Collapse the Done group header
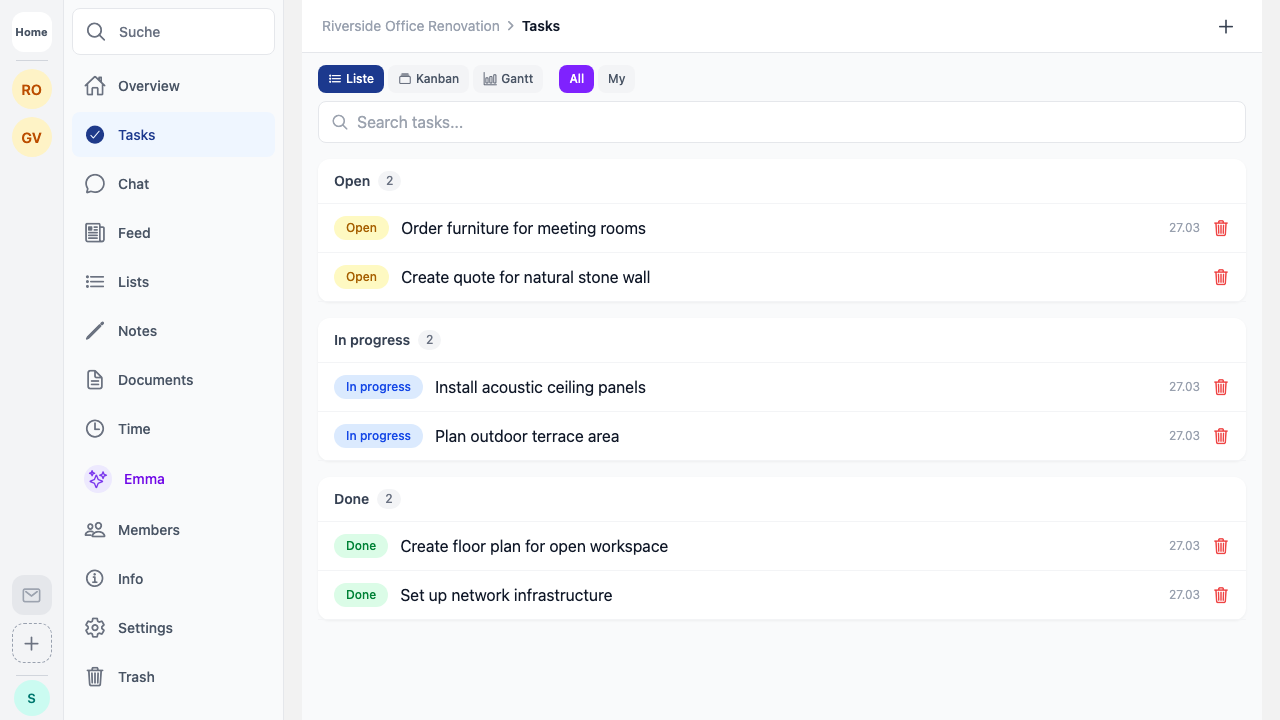This screenshot has height=720, width=1280. pos(352,499)
